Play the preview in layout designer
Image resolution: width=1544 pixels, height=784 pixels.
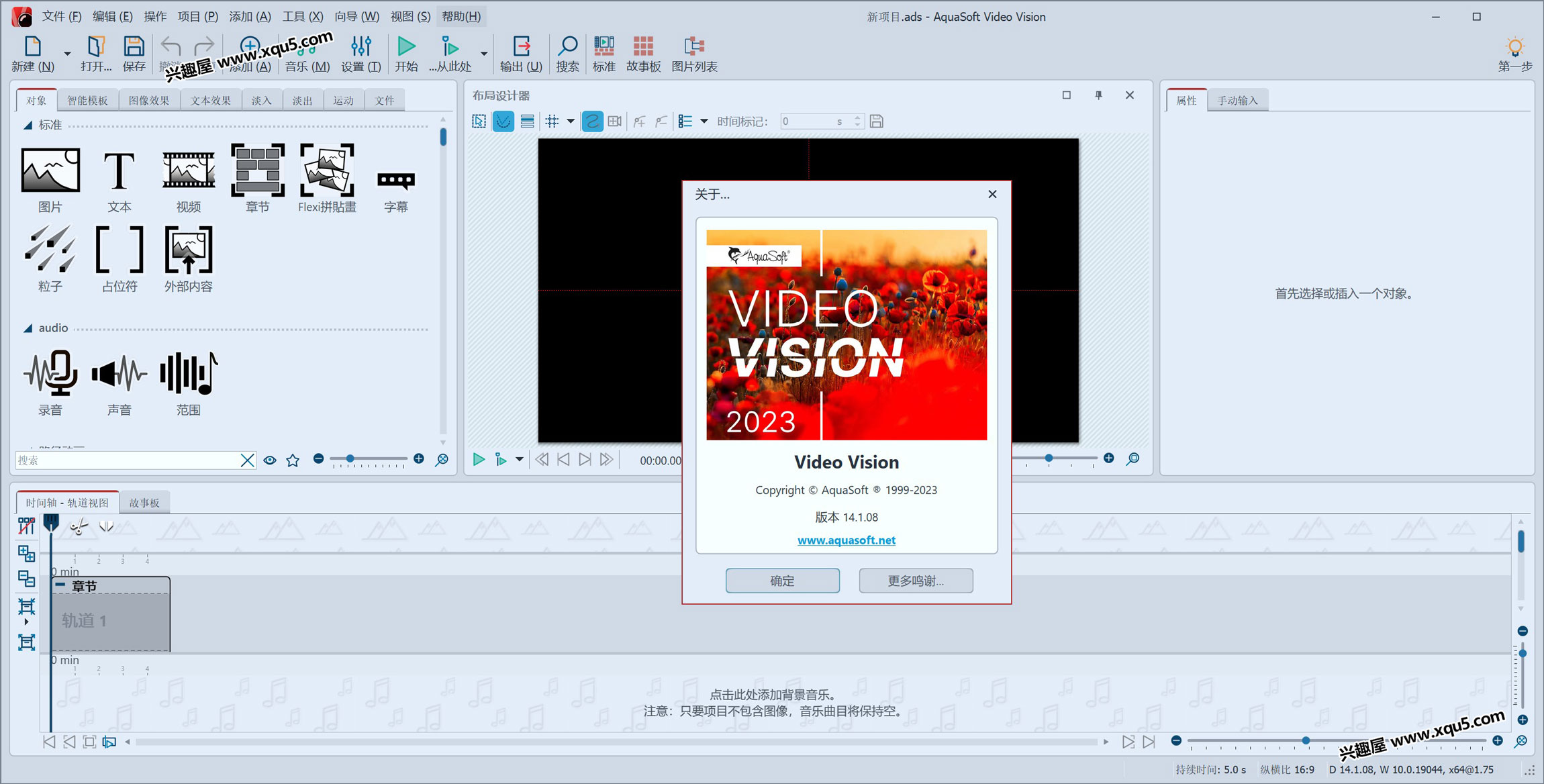click(479, 460)
